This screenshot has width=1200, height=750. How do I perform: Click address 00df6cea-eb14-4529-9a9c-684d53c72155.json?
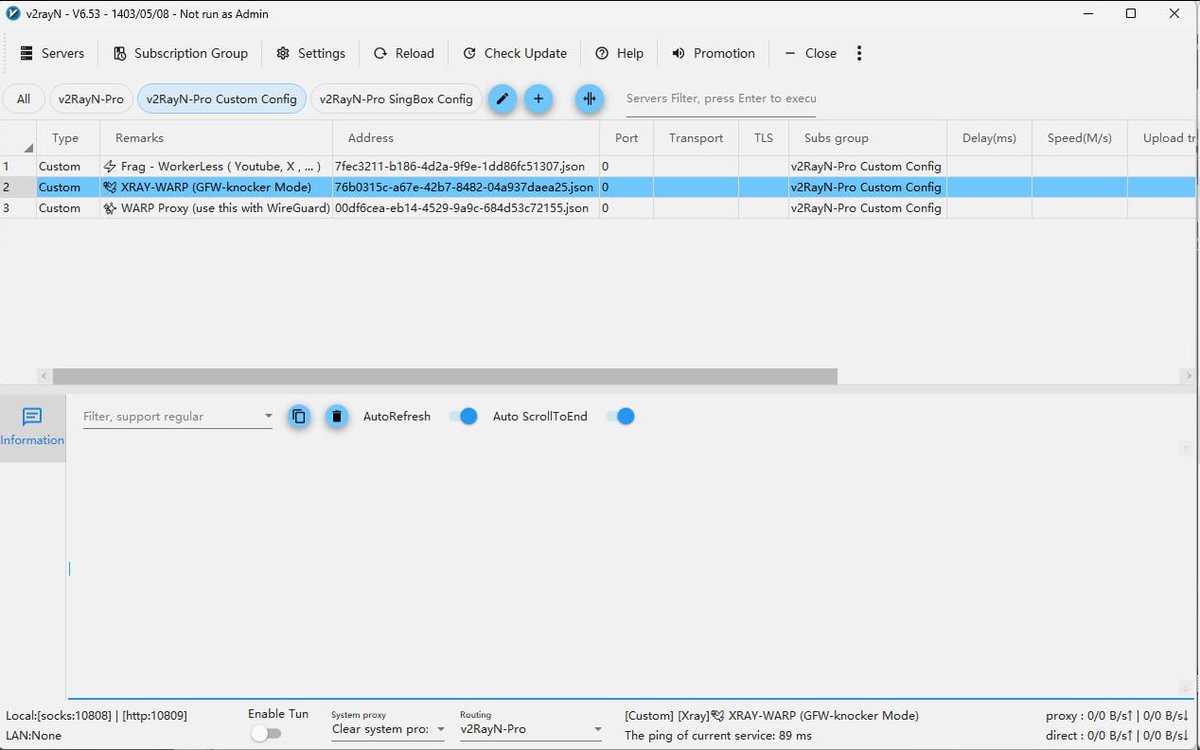click(461, 208)
